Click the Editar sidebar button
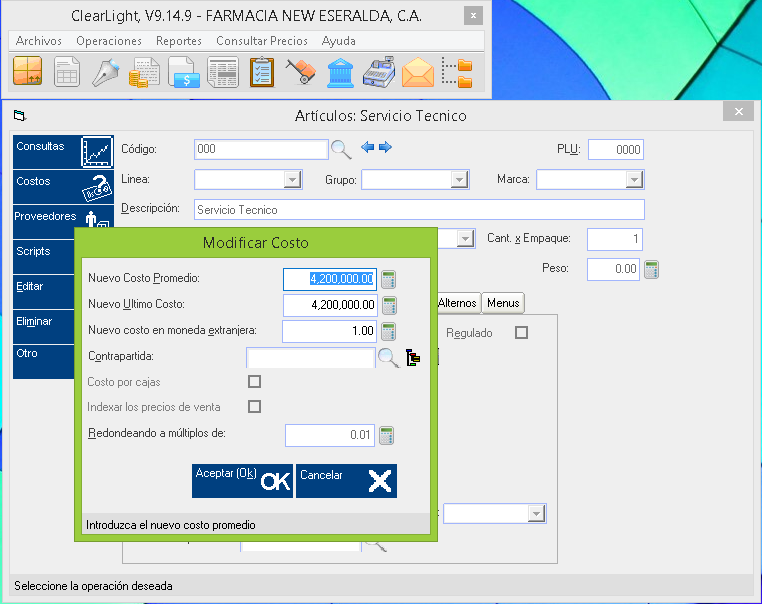 pos(44,292)
